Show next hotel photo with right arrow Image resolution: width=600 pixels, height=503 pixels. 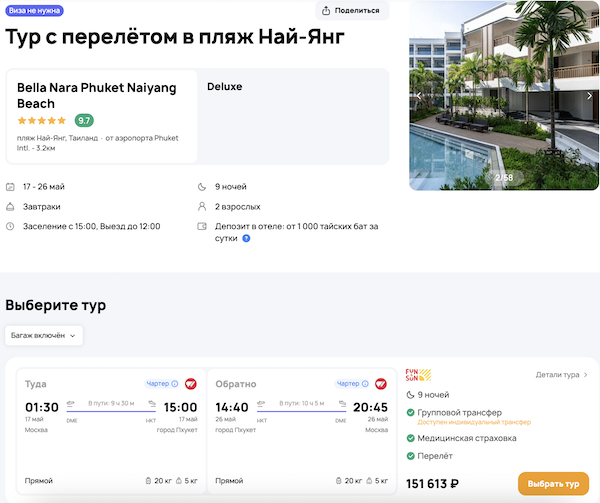pyautogui.click(x=589, y=96)
